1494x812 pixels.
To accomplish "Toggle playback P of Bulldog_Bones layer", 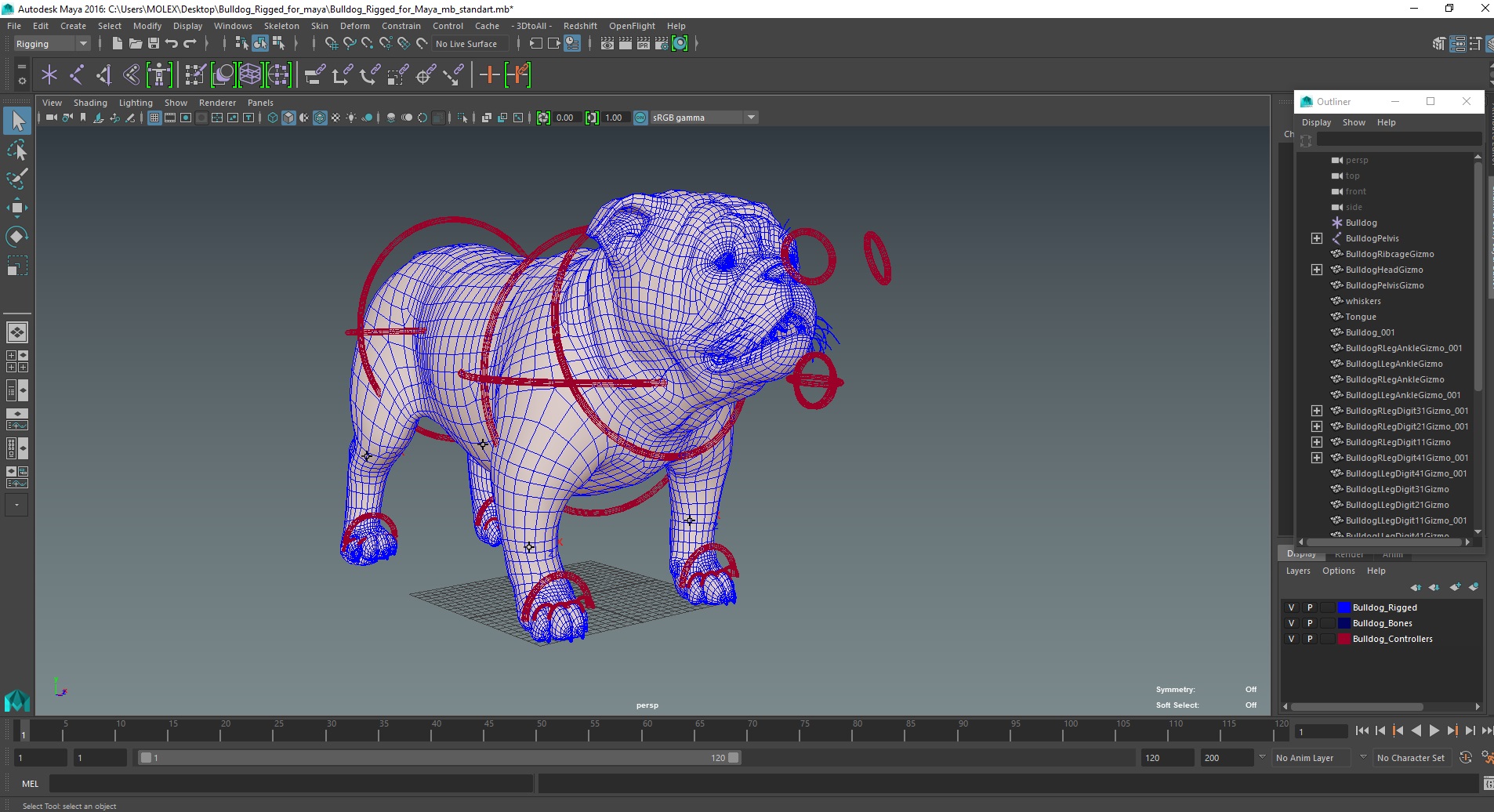I will (x=1309, y=623).
